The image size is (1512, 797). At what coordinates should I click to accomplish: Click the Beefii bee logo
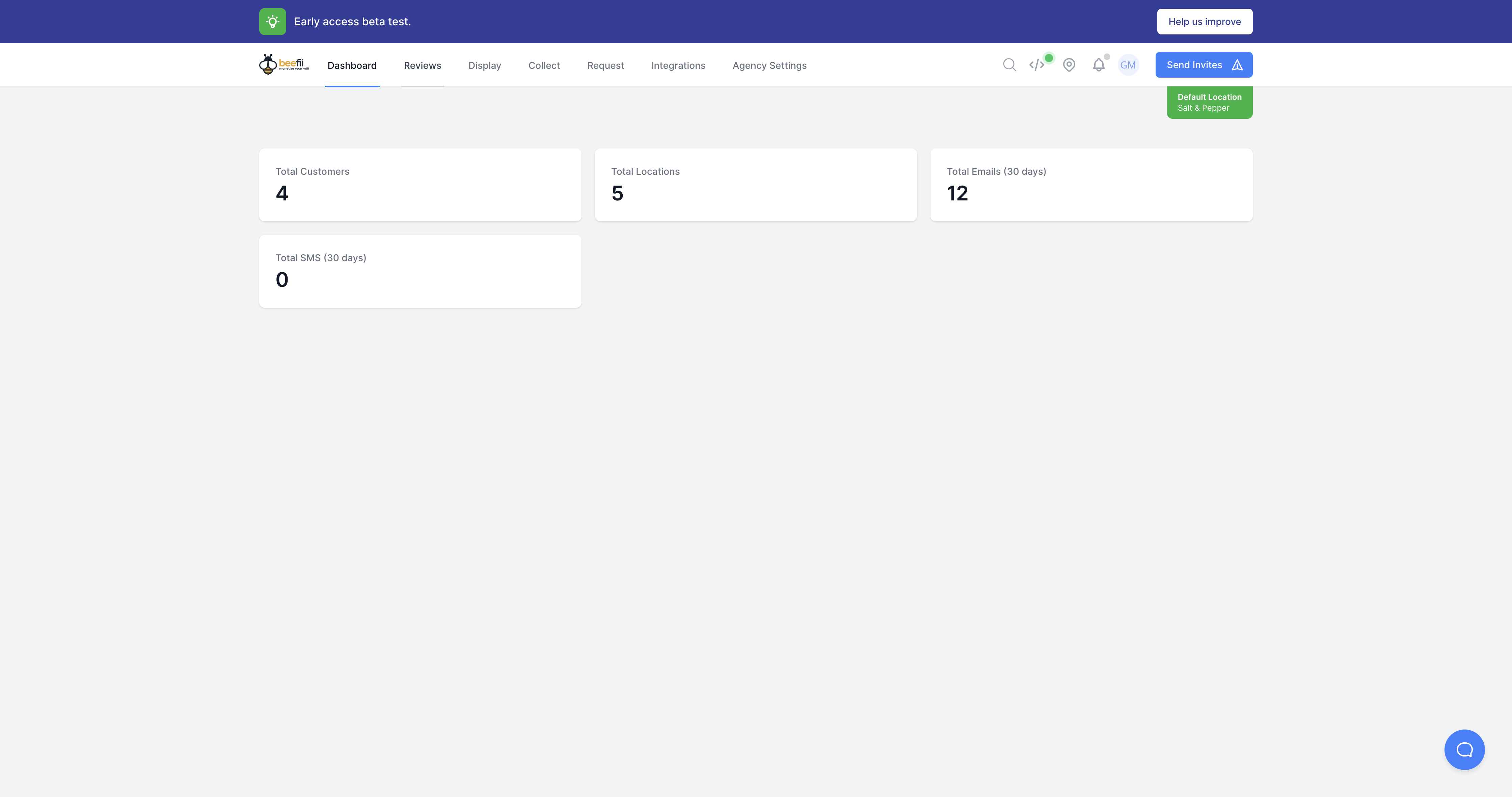tap(283, 64)
